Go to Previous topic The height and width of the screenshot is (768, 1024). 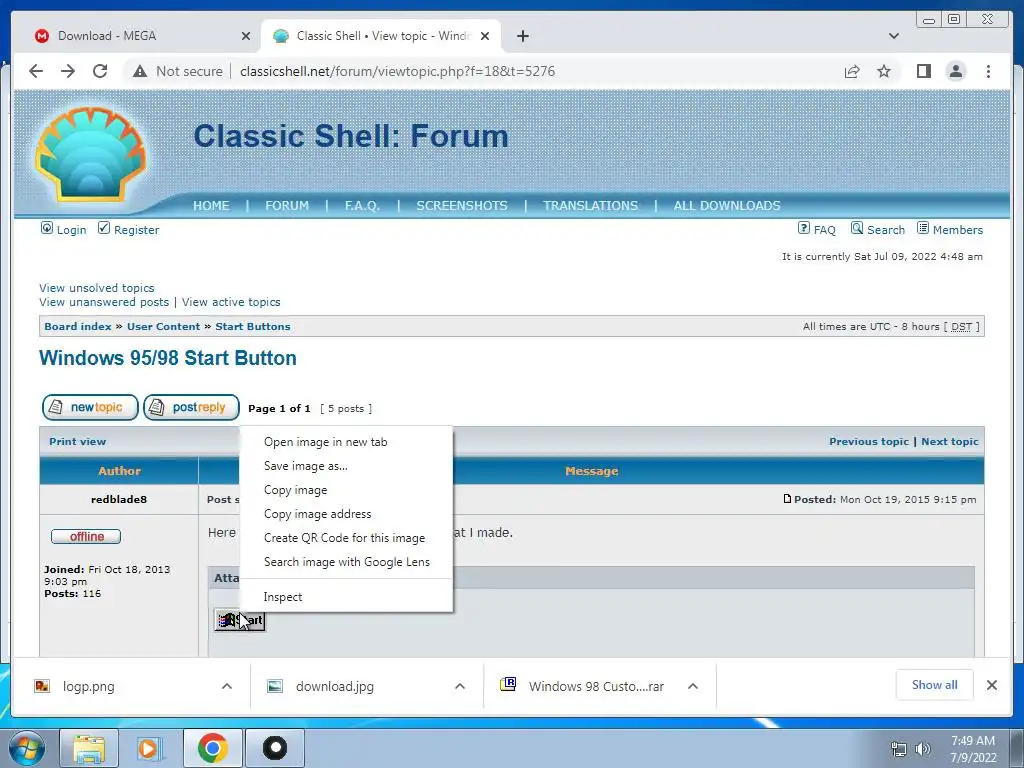coord(869,441)
